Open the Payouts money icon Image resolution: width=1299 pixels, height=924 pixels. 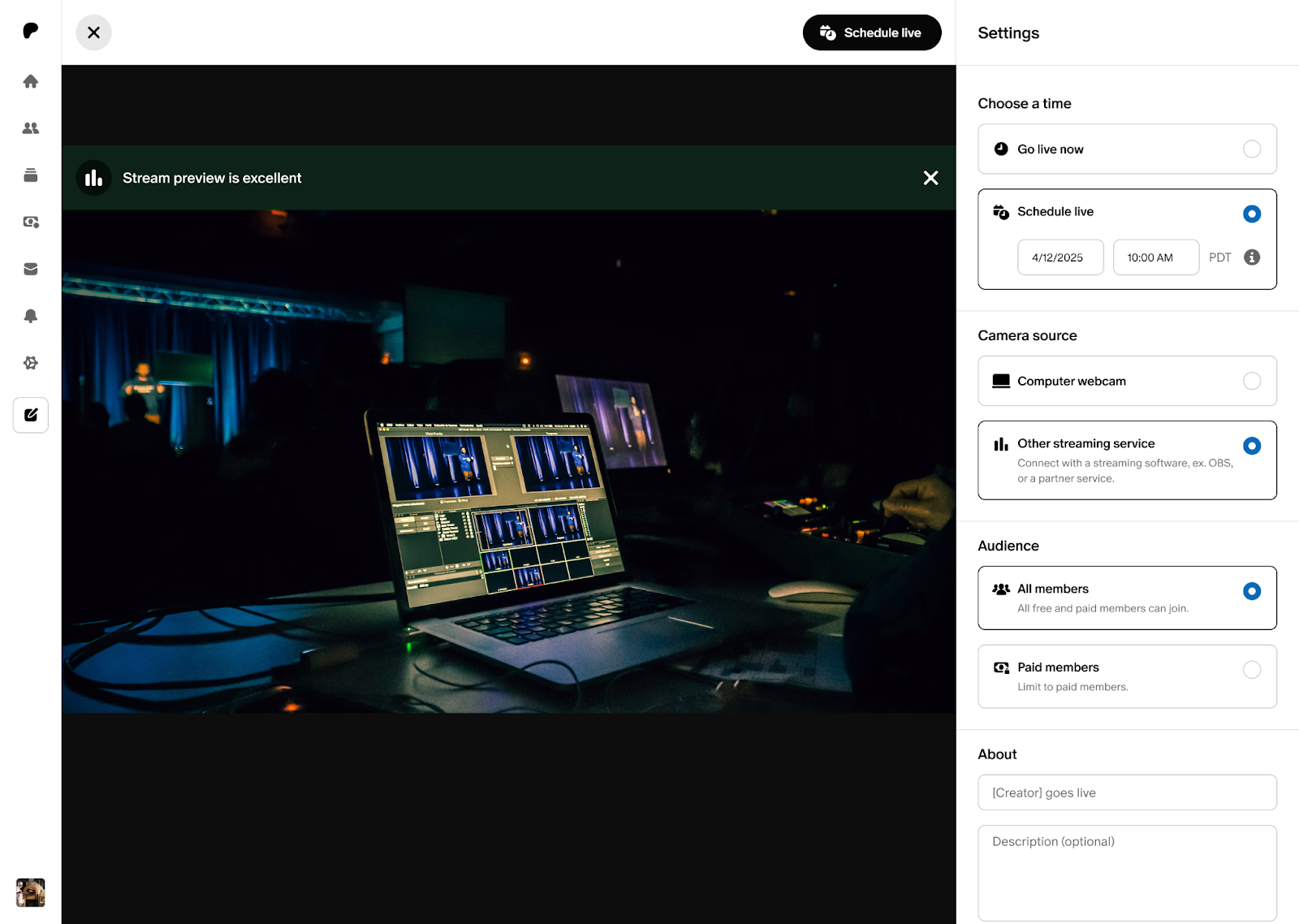click(31, 222)
